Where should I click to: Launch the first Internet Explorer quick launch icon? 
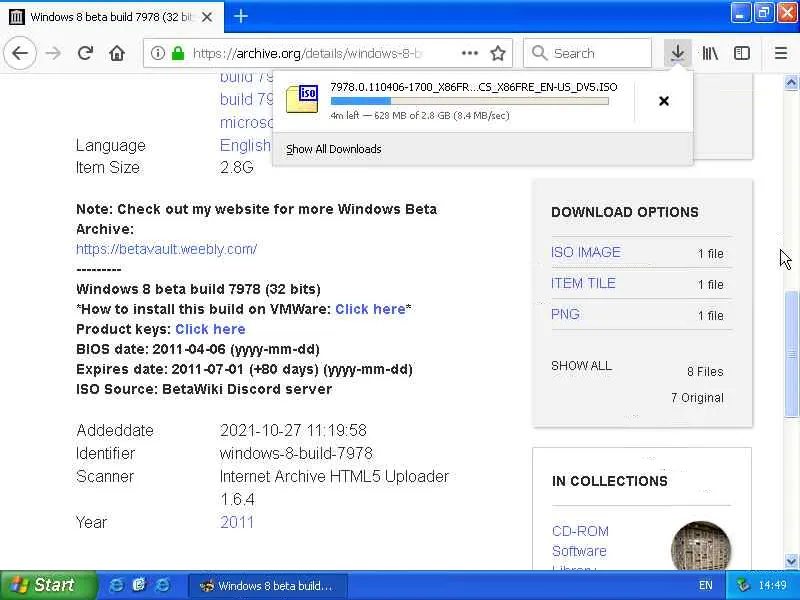[x=116, y=585]
